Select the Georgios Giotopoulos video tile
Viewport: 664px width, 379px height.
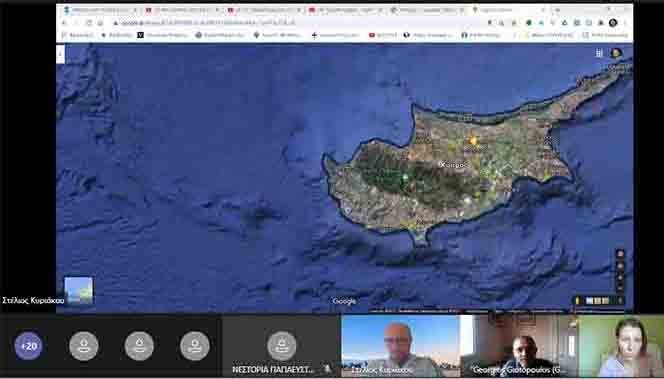tap(519, 346)
